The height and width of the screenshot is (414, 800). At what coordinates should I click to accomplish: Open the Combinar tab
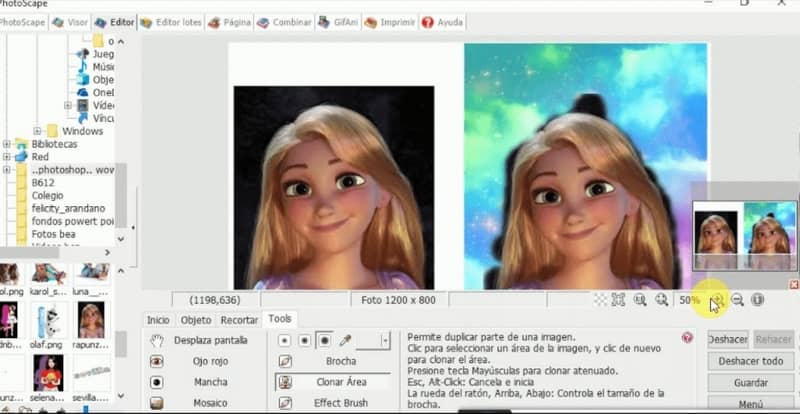(284, 22)
